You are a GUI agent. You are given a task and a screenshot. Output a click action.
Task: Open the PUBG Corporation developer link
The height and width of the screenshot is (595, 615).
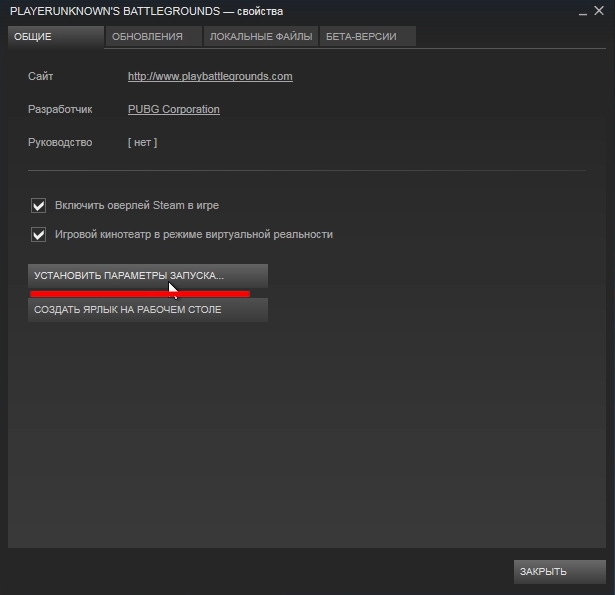(x=174, y=109)
